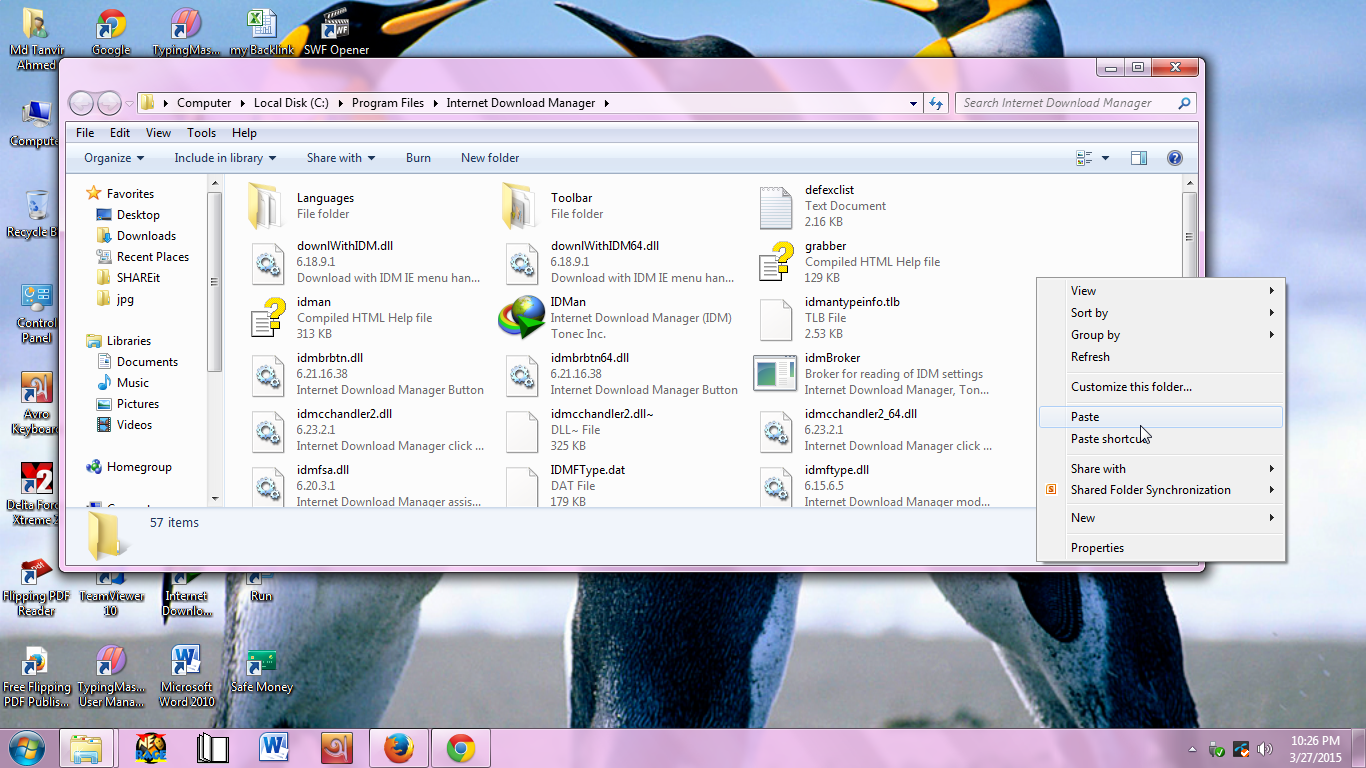Viewport: 1366px width, 768px height.
Task: Click the refresh button beside the address bar
Action: tap(936, 103)
